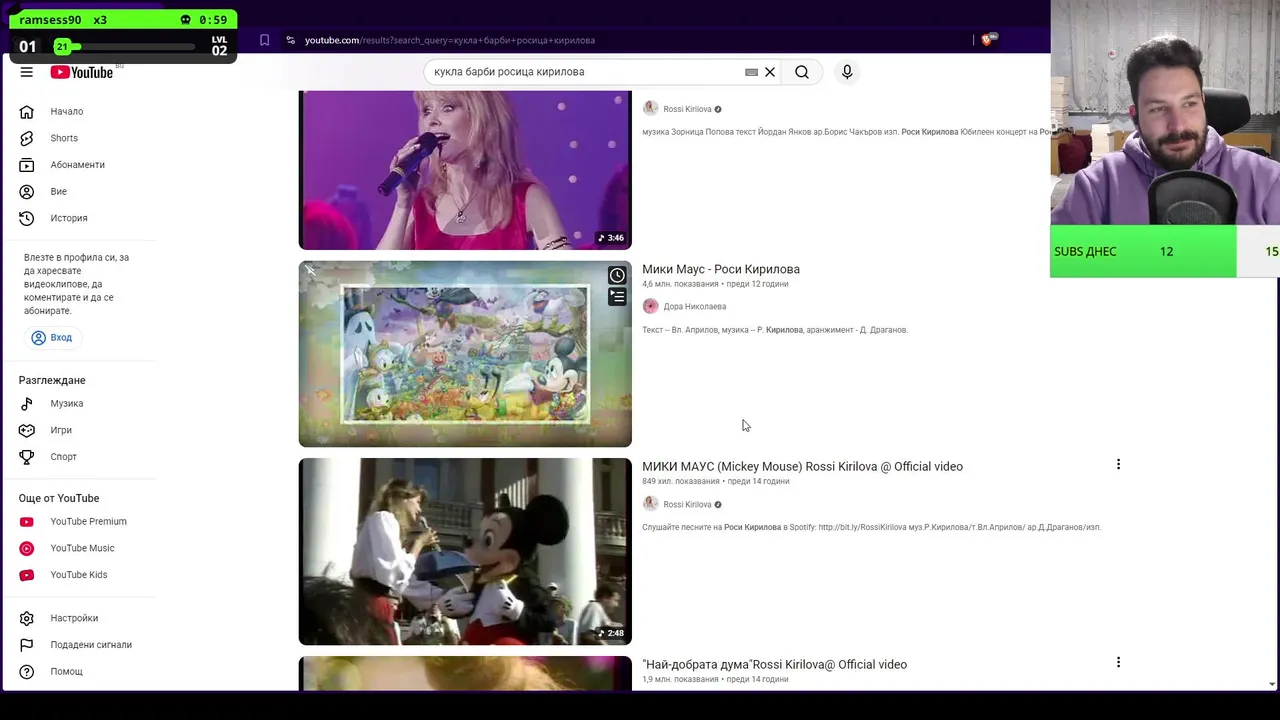Click description Слушайте песните на Роси Кирилова
The height and width of the screenshot is (720, 1280).
coord(871,527)
